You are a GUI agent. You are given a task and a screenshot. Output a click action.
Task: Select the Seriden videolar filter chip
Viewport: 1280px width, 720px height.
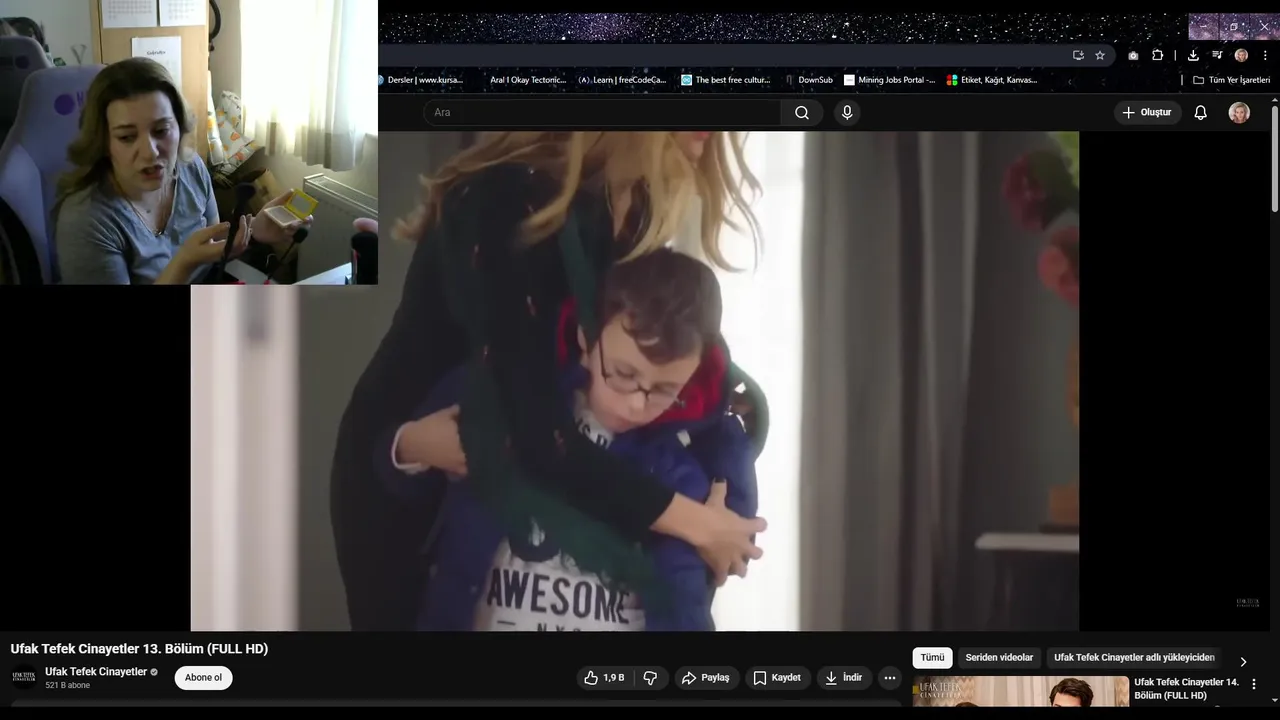click(x=999, y=658)
